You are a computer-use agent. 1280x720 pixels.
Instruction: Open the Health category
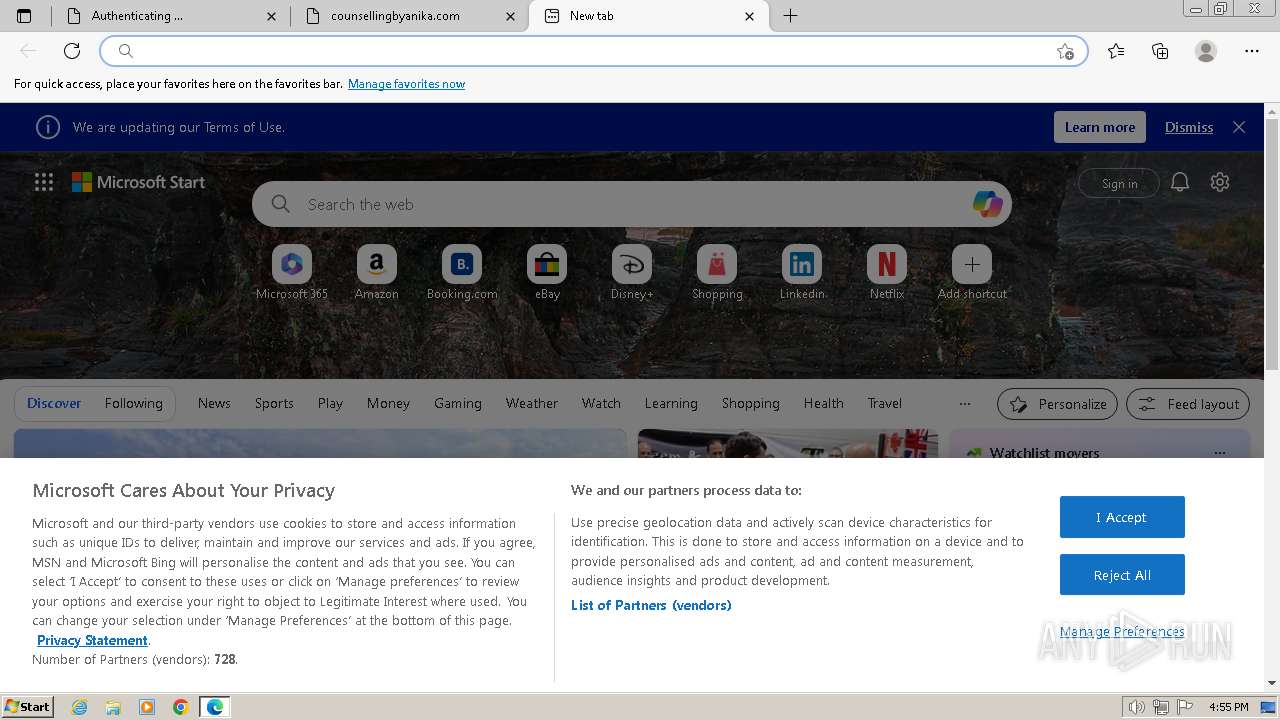(824, 403)
